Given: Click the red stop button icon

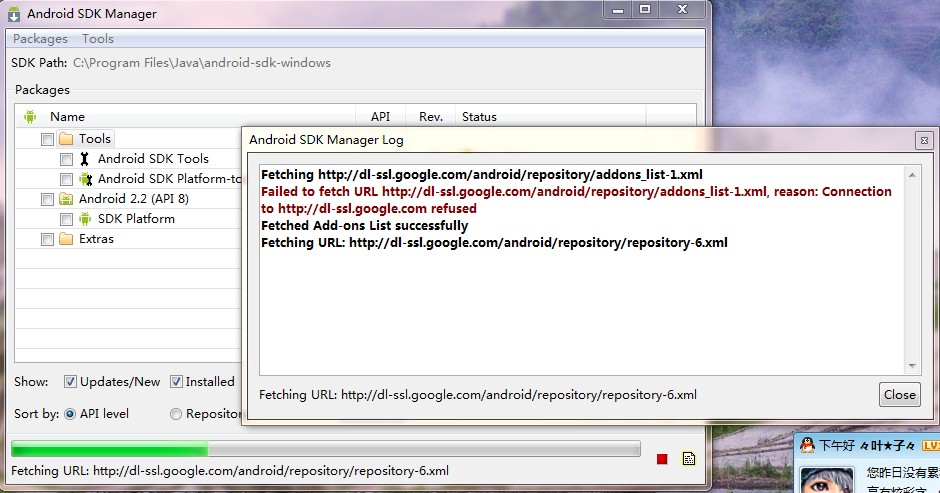Looking at the screenshot, I should coord(662,459).
